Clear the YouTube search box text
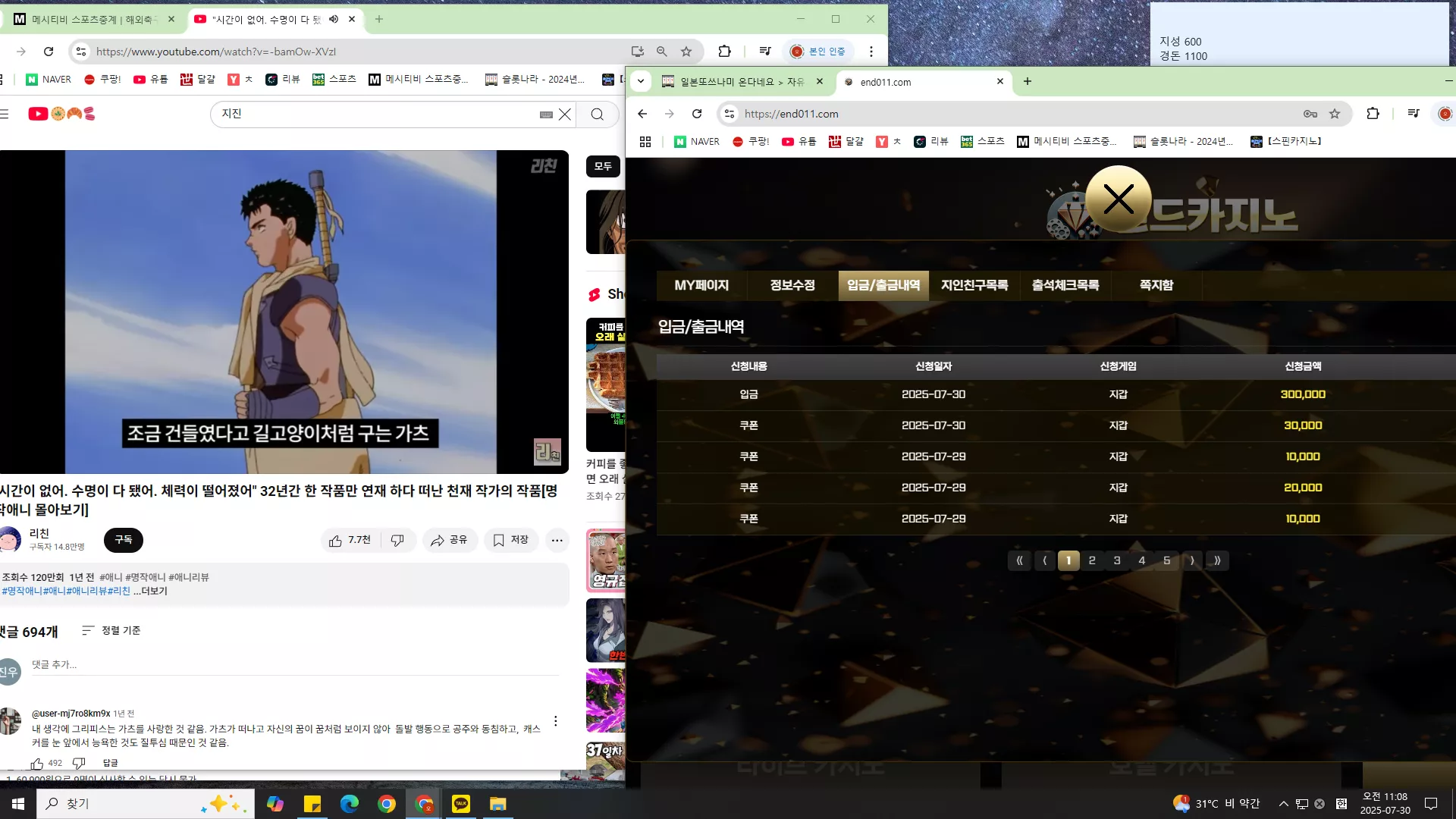The image size is (1456, 819). (x=565, y=115)
